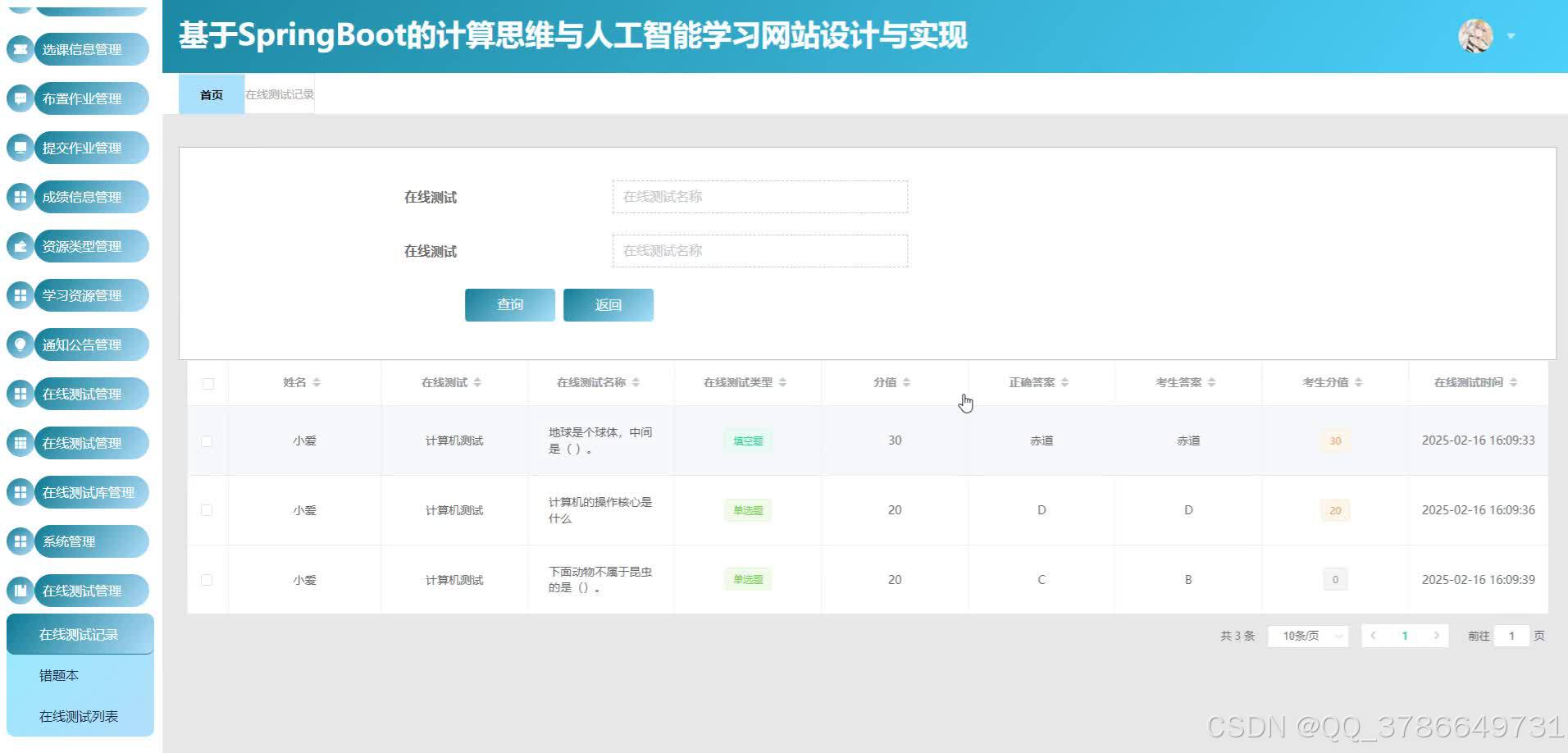This screenshot has width=1568, height=753.
Task: Toggle the select-all checkbox in table header
Action: (207, 383)
